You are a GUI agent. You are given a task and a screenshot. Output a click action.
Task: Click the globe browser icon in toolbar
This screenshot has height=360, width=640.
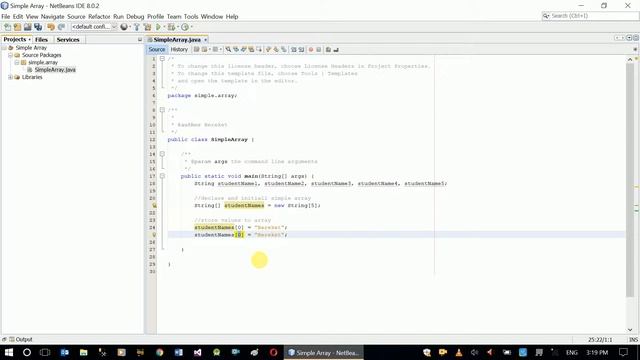click(x=124, y=27)
